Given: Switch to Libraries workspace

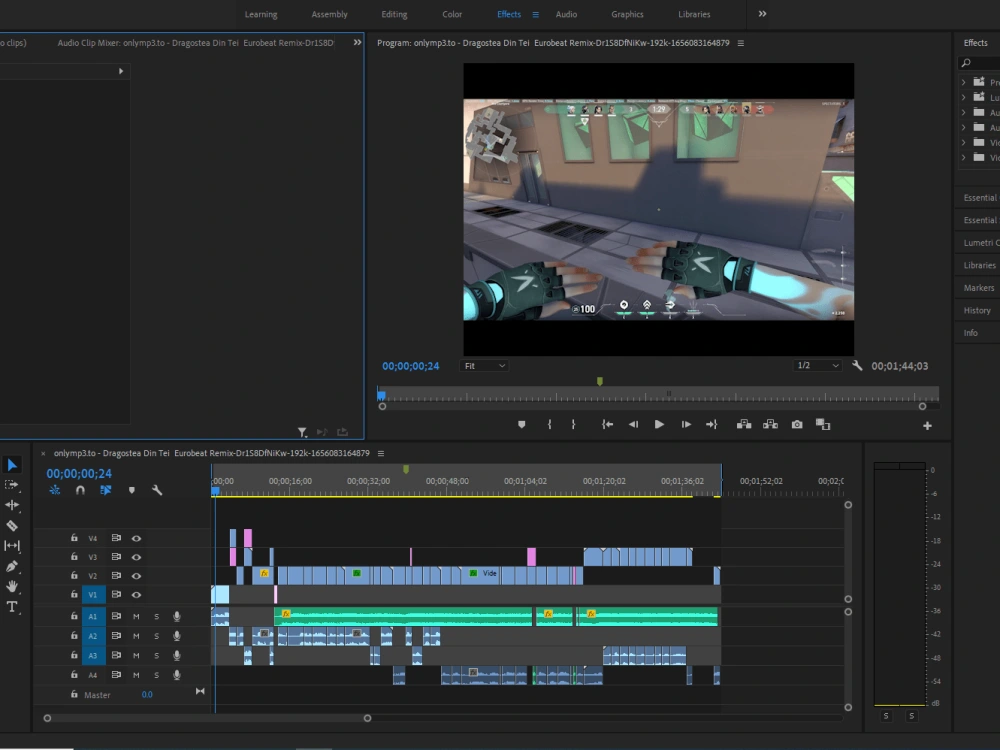Looking at the screenshot, I should coord(694,14).
